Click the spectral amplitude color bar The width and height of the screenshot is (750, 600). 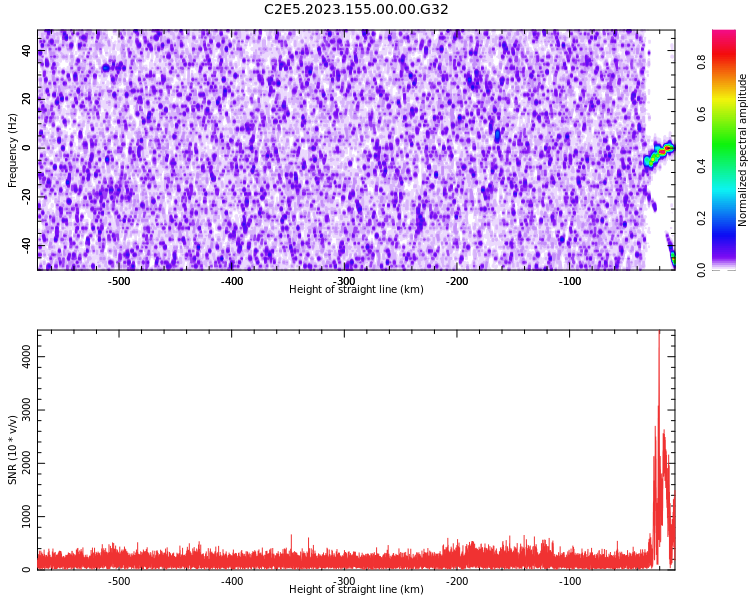(x=724, y=150)
